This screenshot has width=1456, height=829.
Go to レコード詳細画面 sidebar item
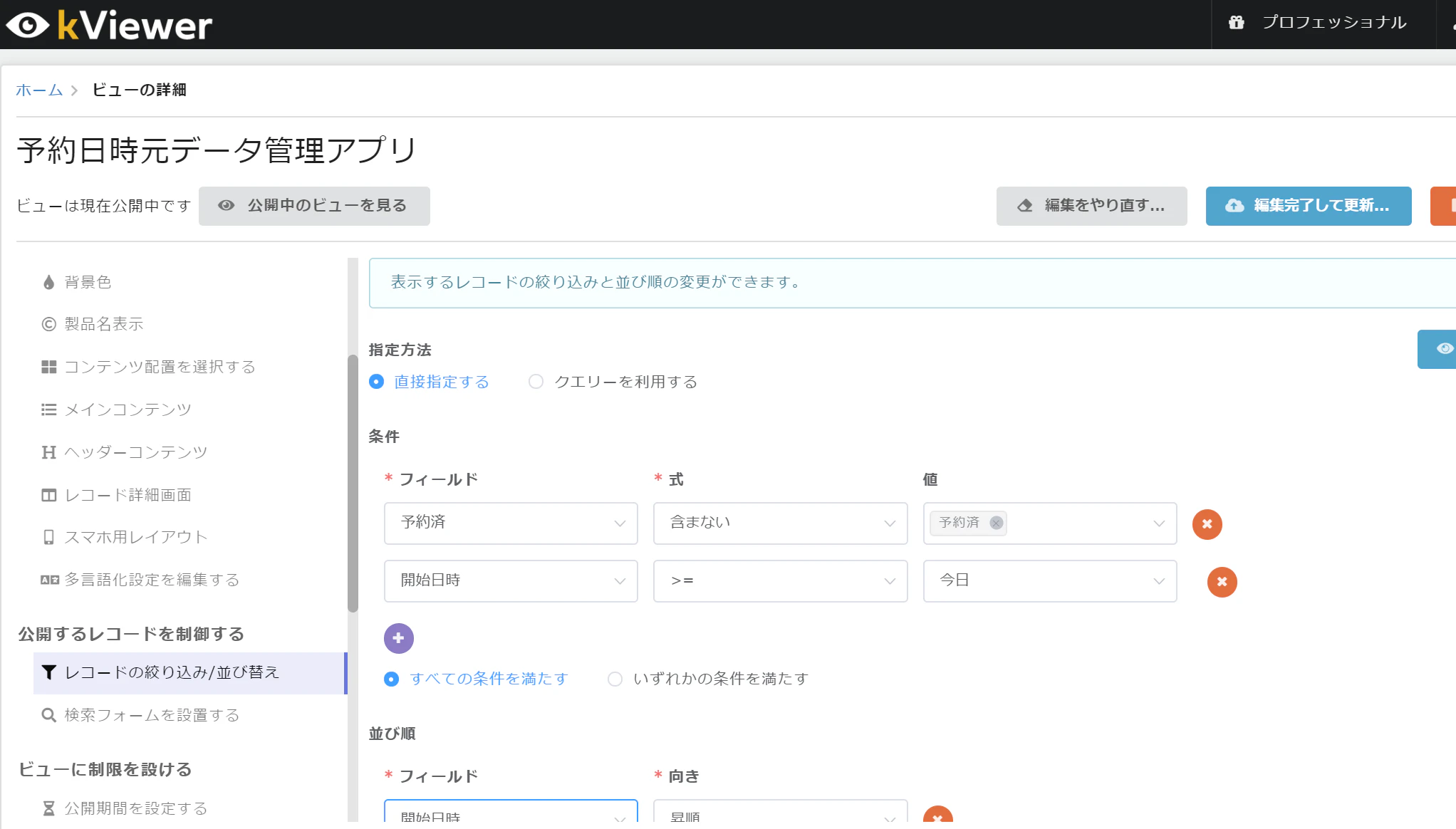click(128, 495)
